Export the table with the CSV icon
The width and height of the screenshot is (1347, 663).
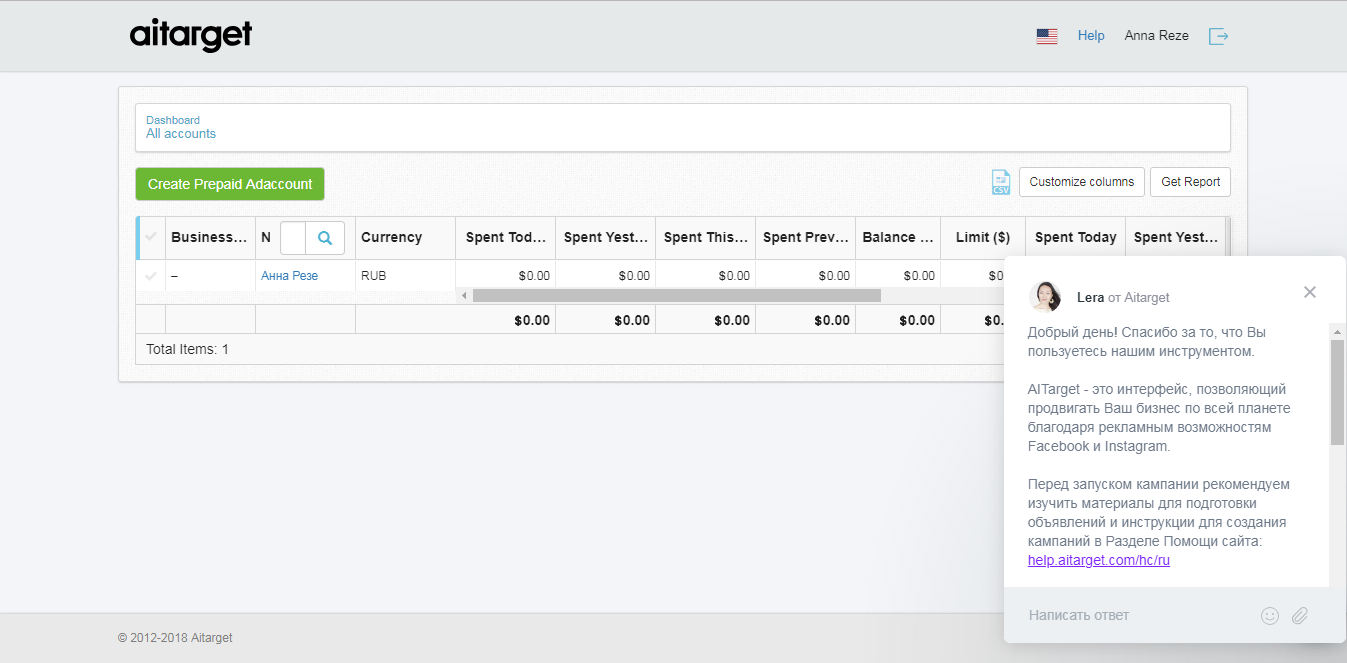pyautogui.click(x=1000, y=182)
